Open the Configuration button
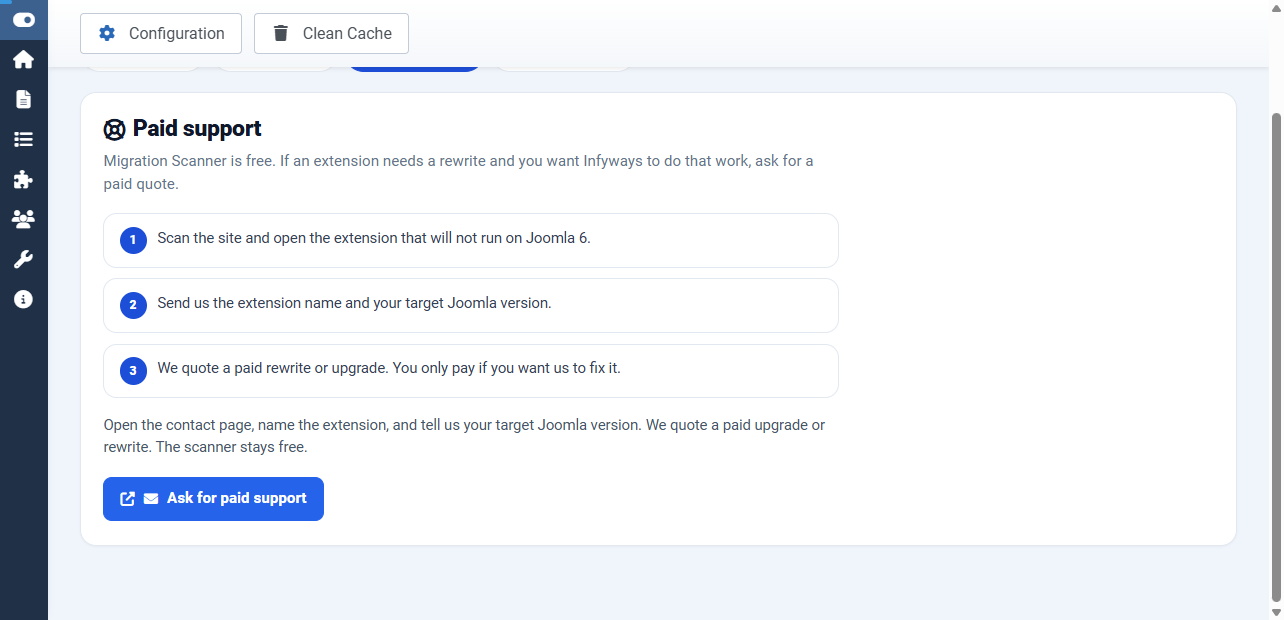The width and height of the screenshot is (1284, 620). [x=161, y=33]
